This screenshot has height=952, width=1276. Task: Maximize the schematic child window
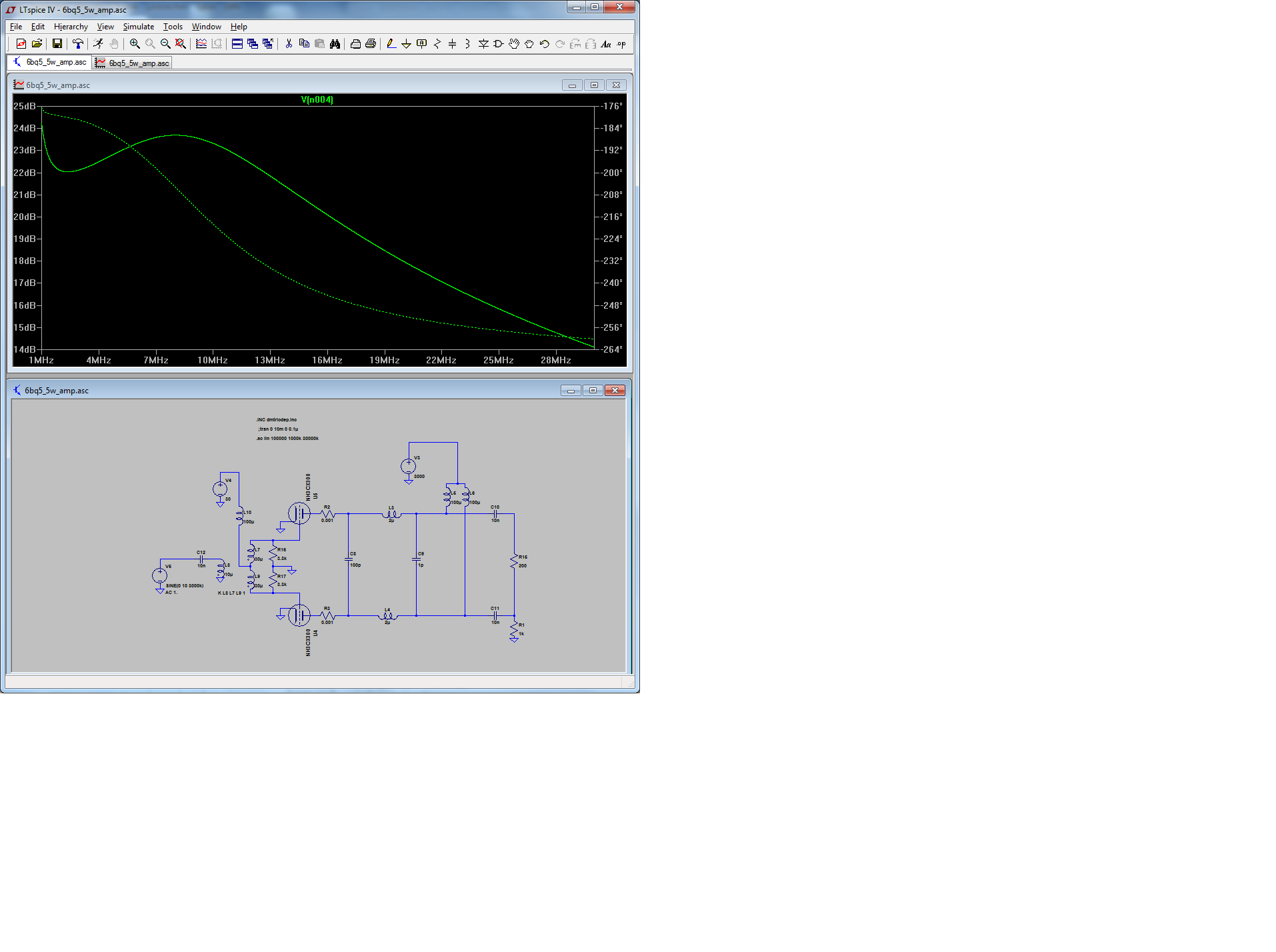coord(593,390)
